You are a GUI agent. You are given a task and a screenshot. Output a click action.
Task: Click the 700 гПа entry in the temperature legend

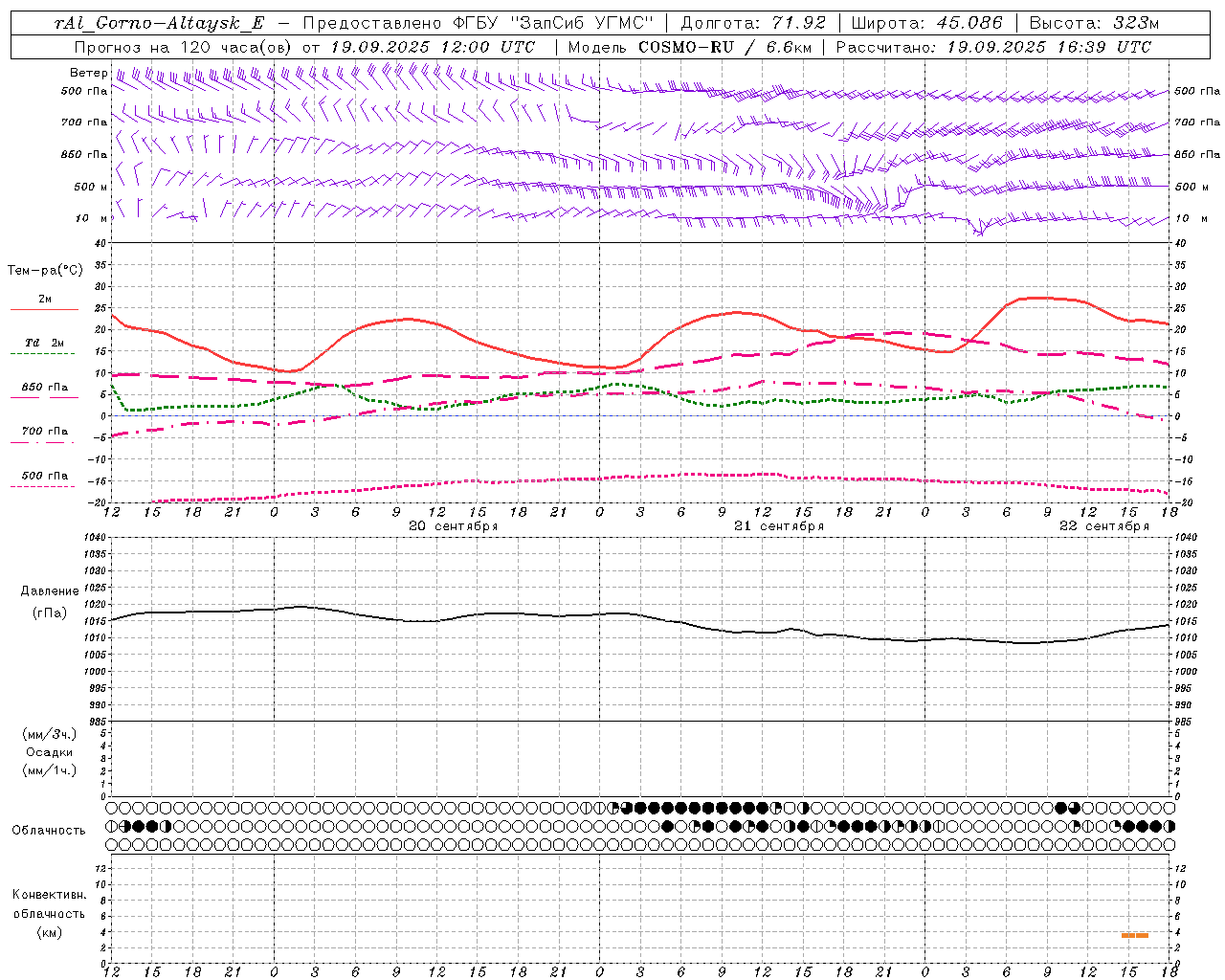[45, 432]
